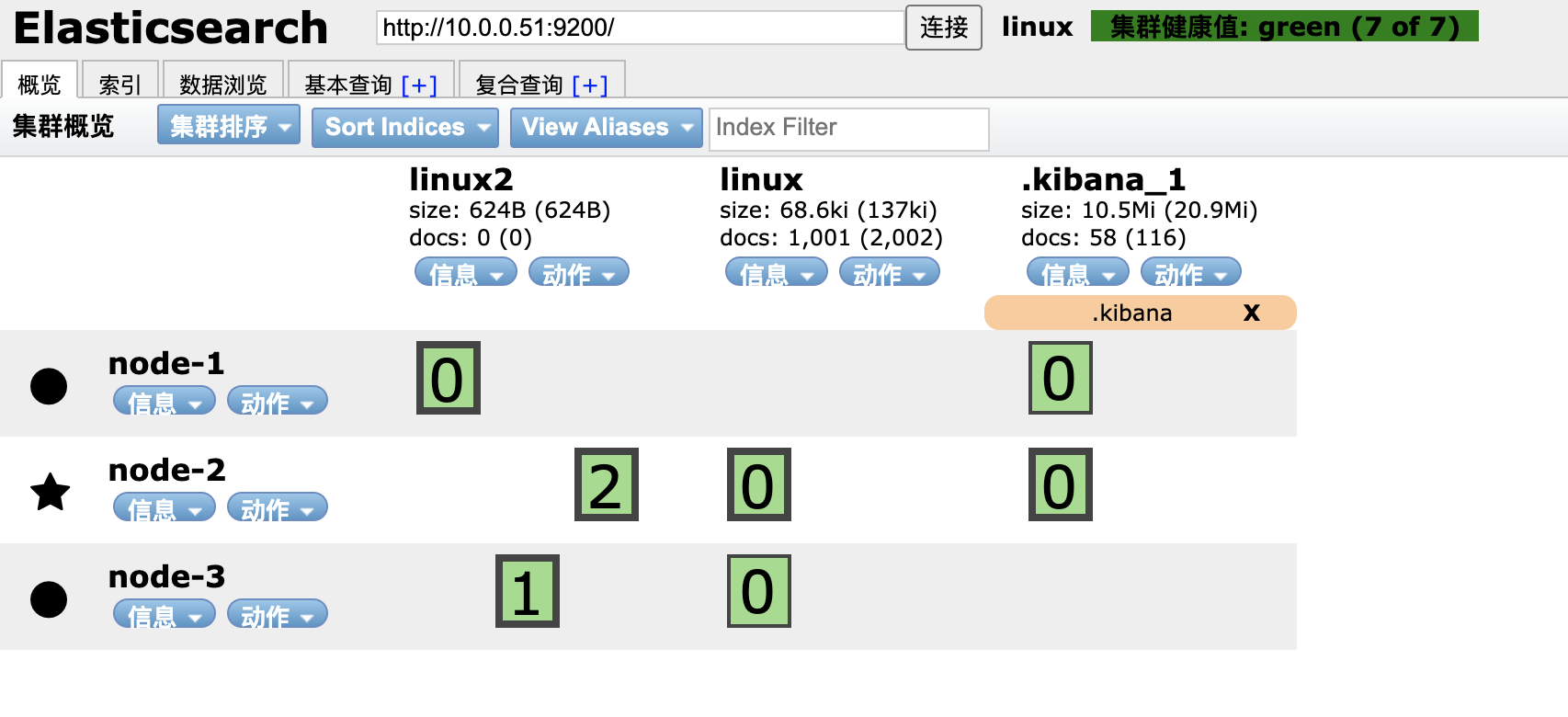This screenshot has width=1568, height=717.
Task: Click 'size: 10.5Mi (20.9Mi)' text
Action: pyautogui.click(x=1140, y=211)
